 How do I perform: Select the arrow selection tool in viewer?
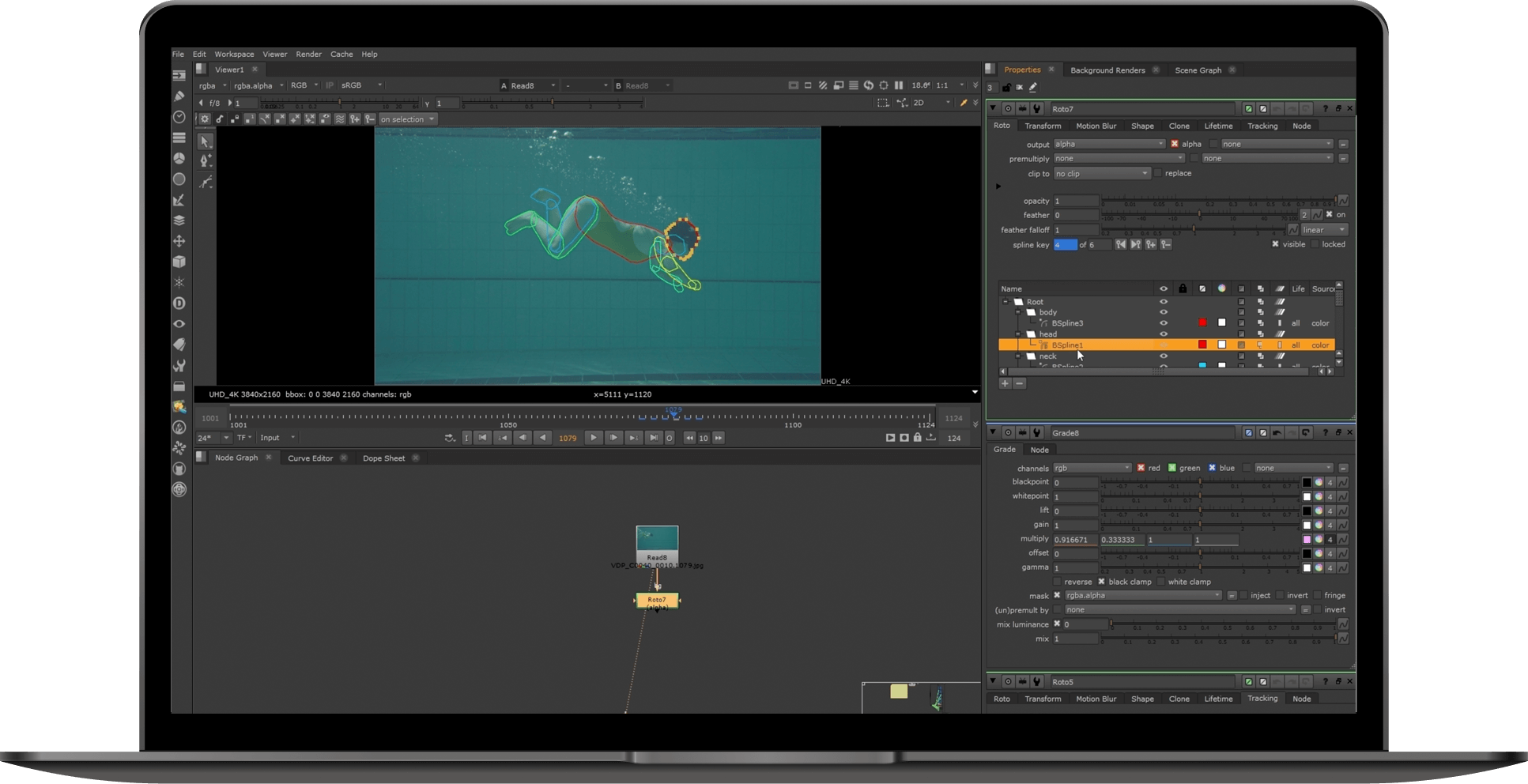[205, 141]
